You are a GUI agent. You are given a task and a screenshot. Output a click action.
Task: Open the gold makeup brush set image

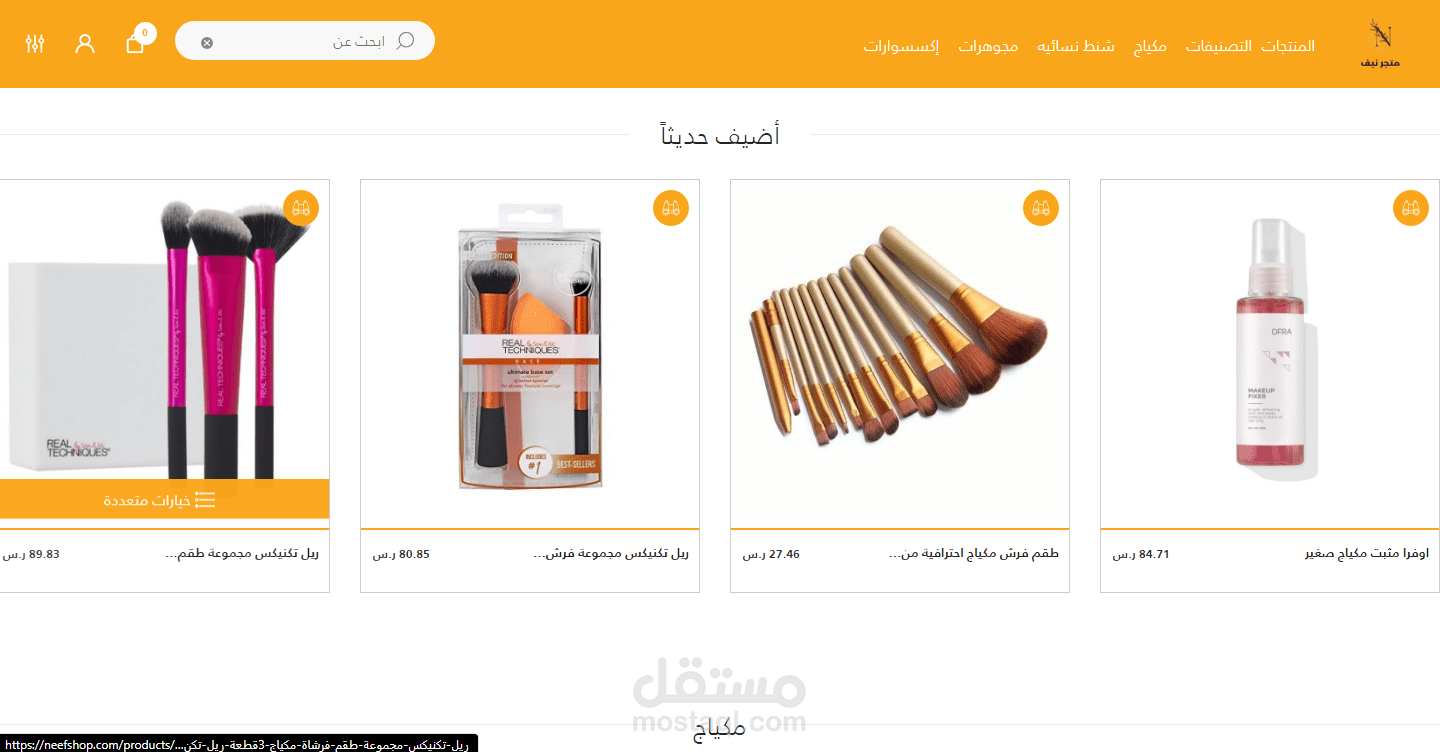pos(900,337)
